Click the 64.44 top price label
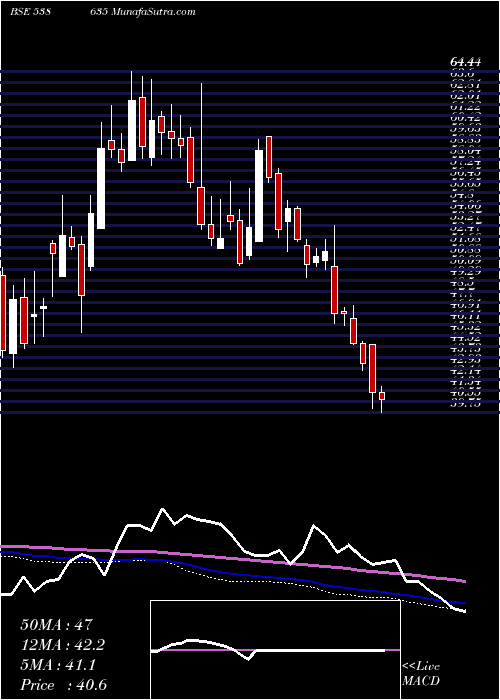 coord(465,63)
